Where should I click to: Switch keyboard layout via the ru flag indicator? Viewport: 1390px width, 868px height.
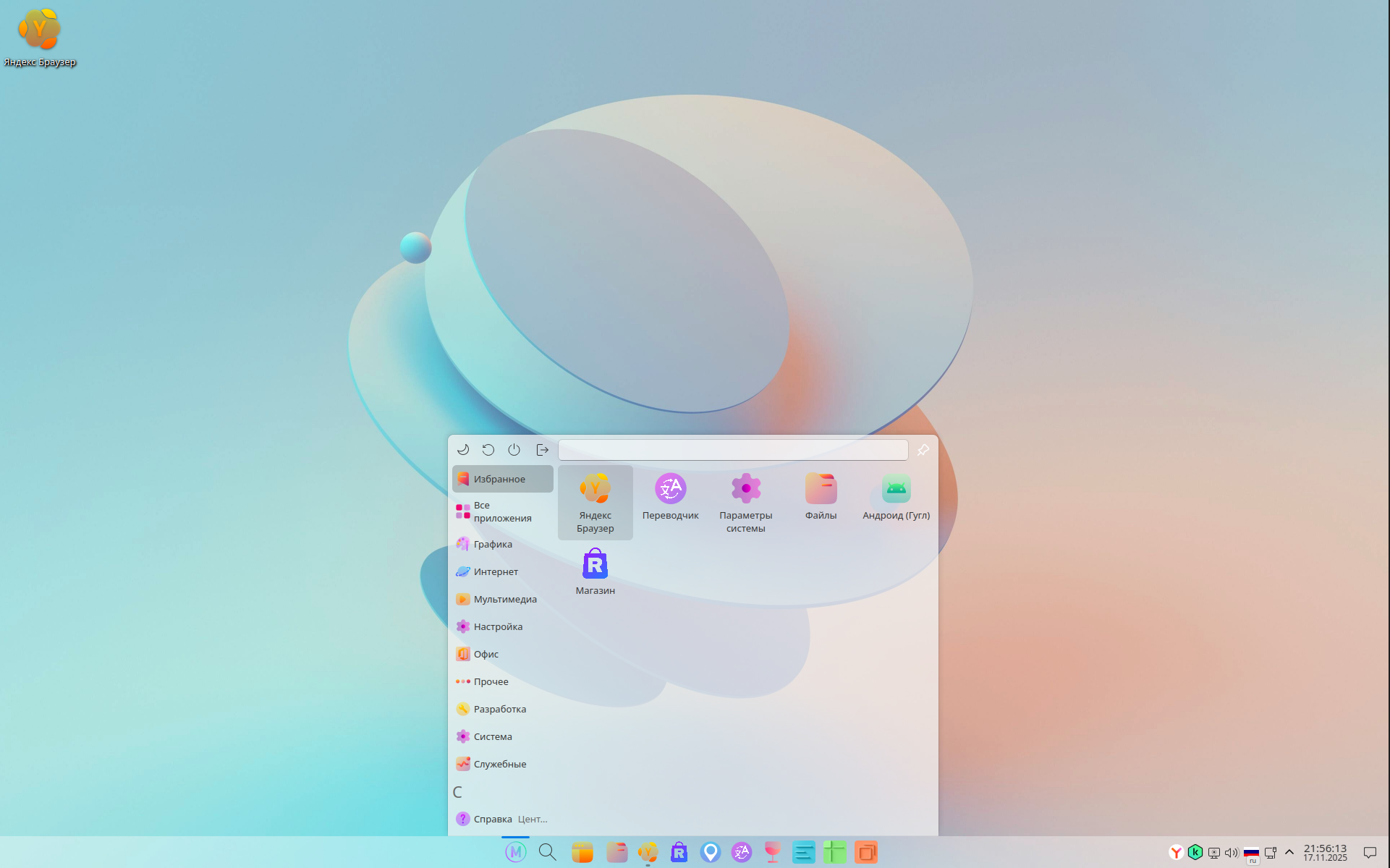click(1251, 853)
